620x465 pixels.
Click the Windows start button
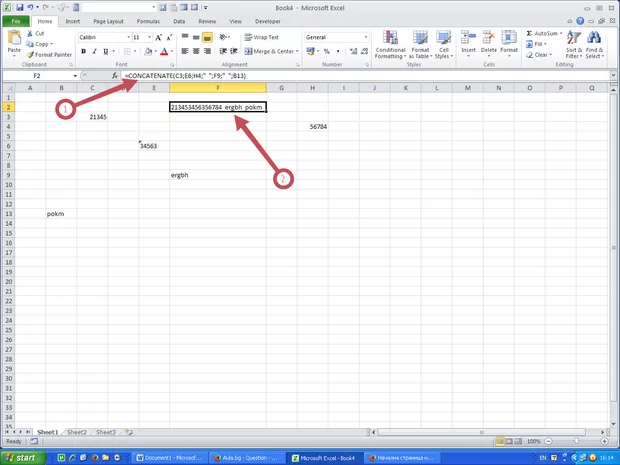pos(22,458)
